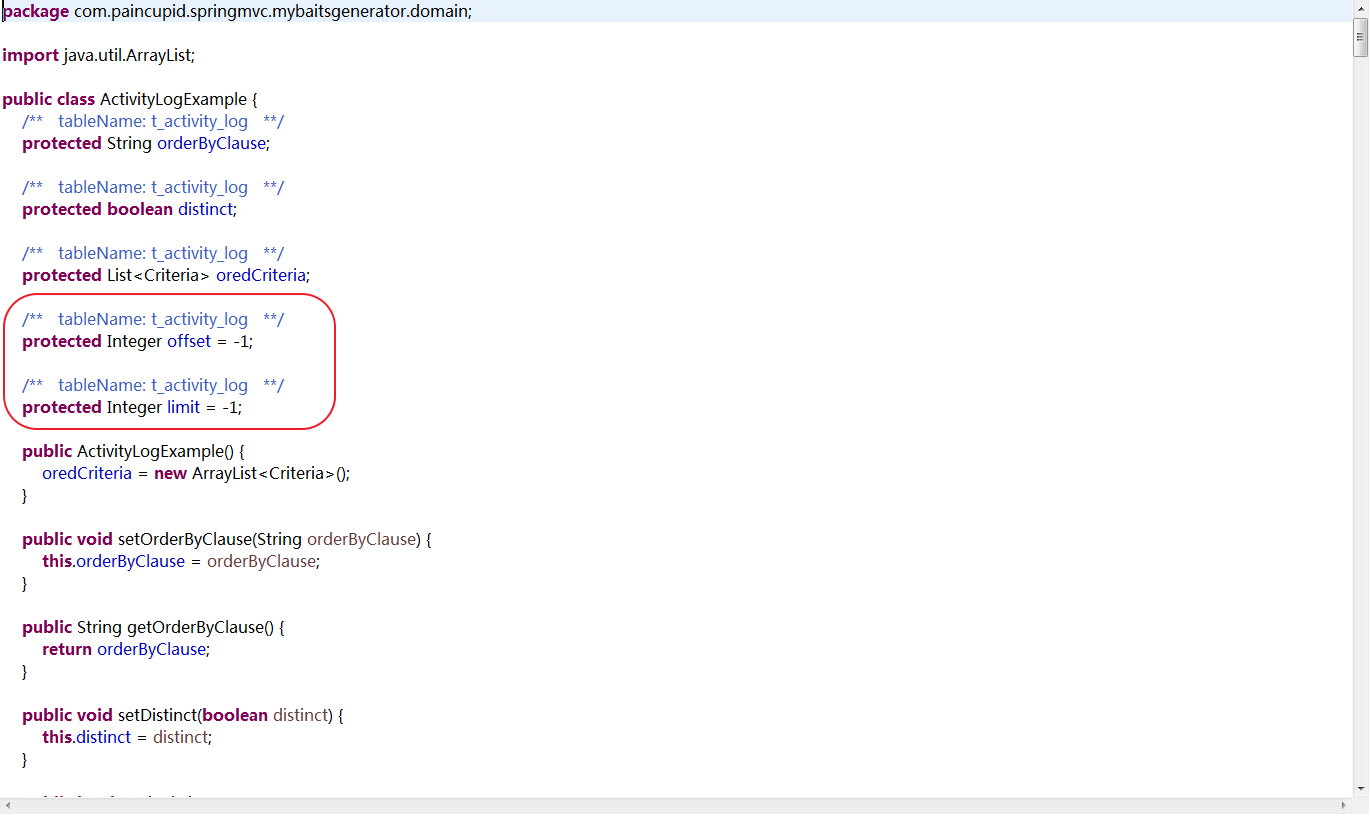Click the horizontal scrollbar right arrow
The image size is (1369, 814).
pos(1346,805)
